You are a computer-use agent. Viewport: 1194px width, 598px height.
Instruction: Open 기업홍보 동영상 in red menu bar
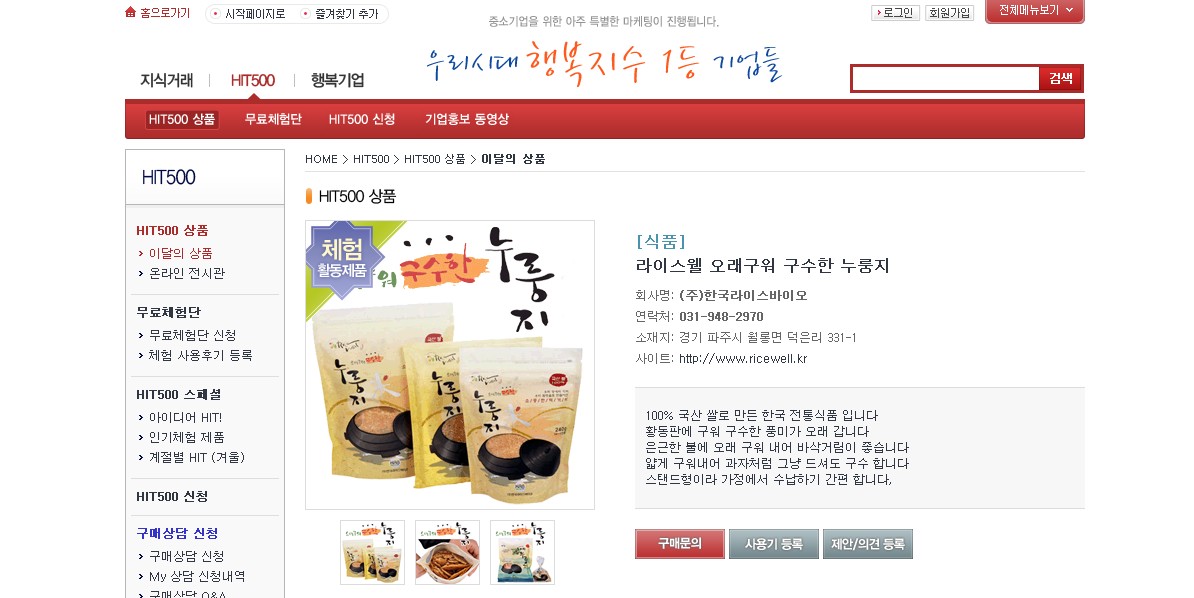tap(467, 119)
